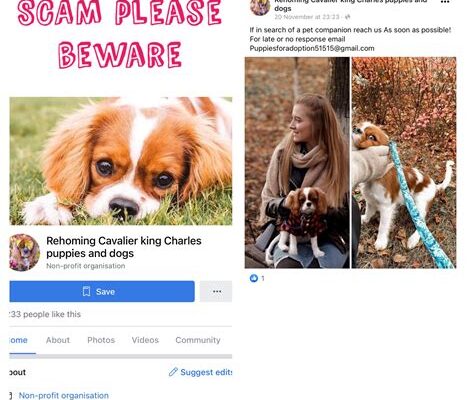The image size is (474, 400).
Task: Open the page's round profile picture
Action: pyautogui.click(x=24, y=252)
